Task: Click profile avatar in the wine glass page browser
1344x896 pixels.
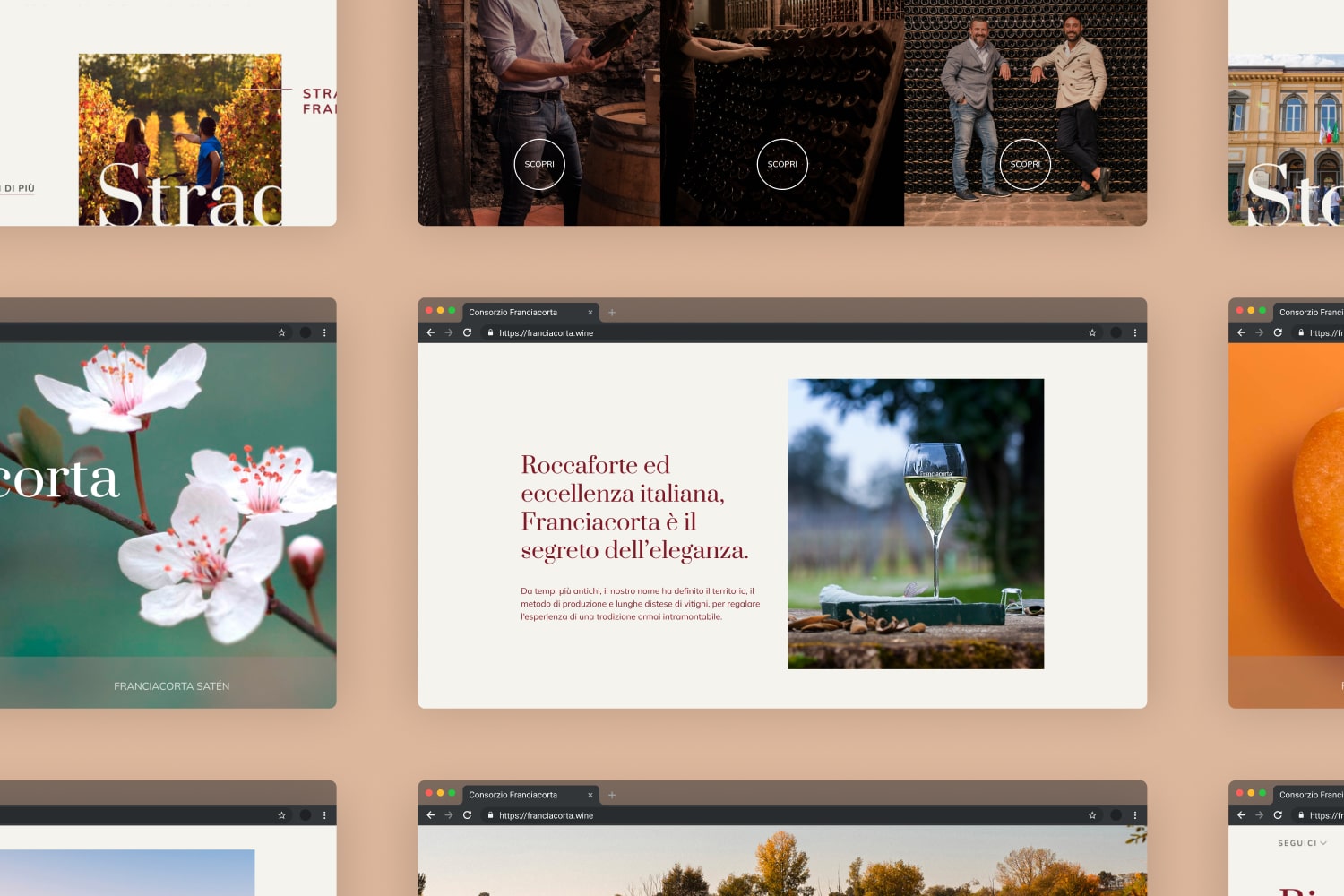Action: (x=1116, y=332)
